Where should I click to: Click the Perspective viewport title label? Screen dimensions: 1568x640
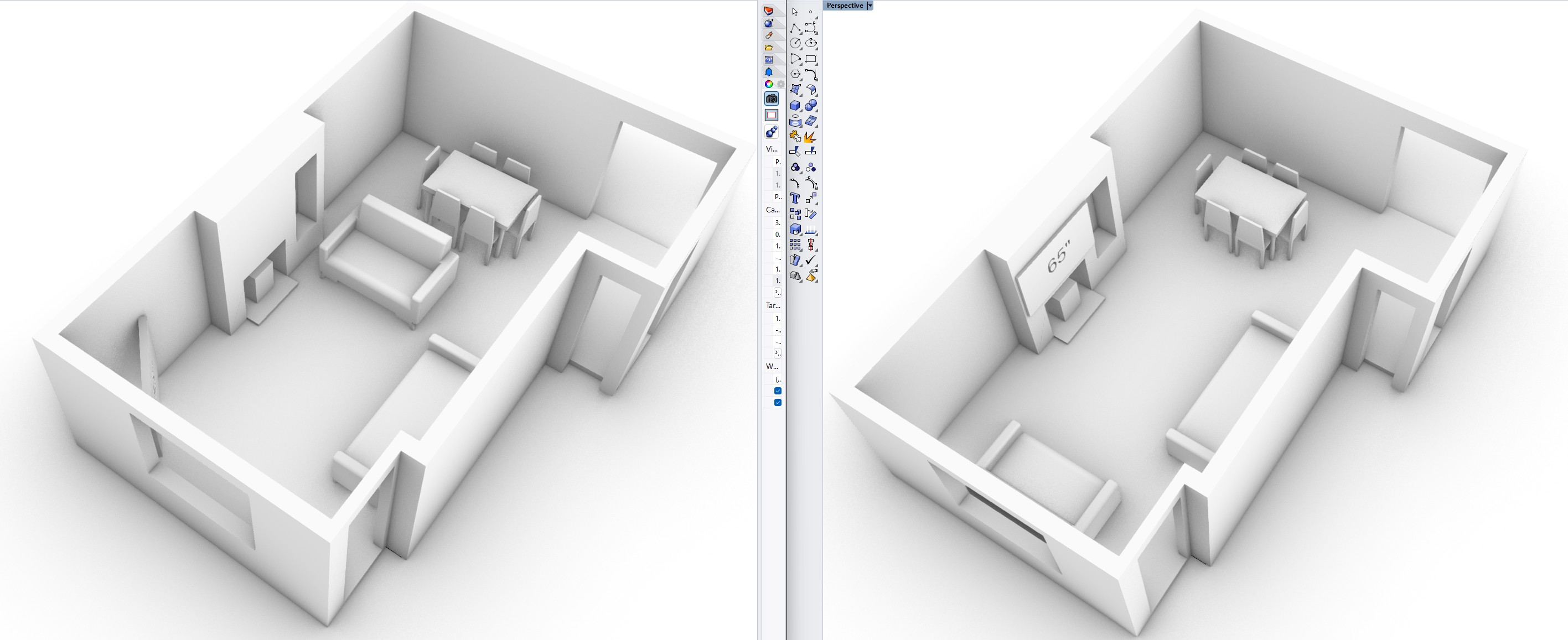tap(844, 6)
